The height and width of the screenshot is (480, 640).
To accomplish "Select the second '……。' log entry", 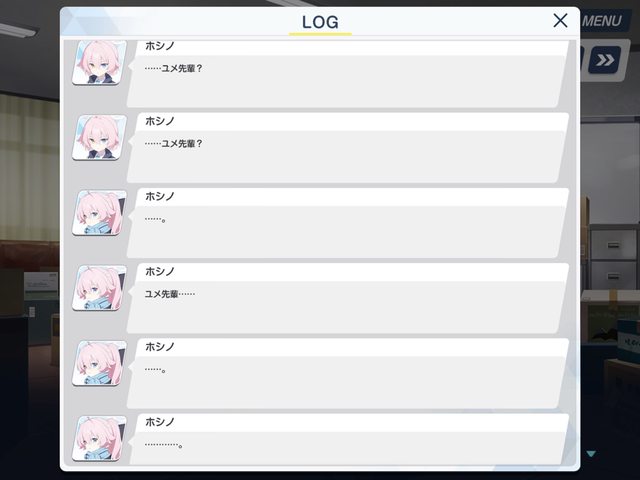I will [347, 373].
